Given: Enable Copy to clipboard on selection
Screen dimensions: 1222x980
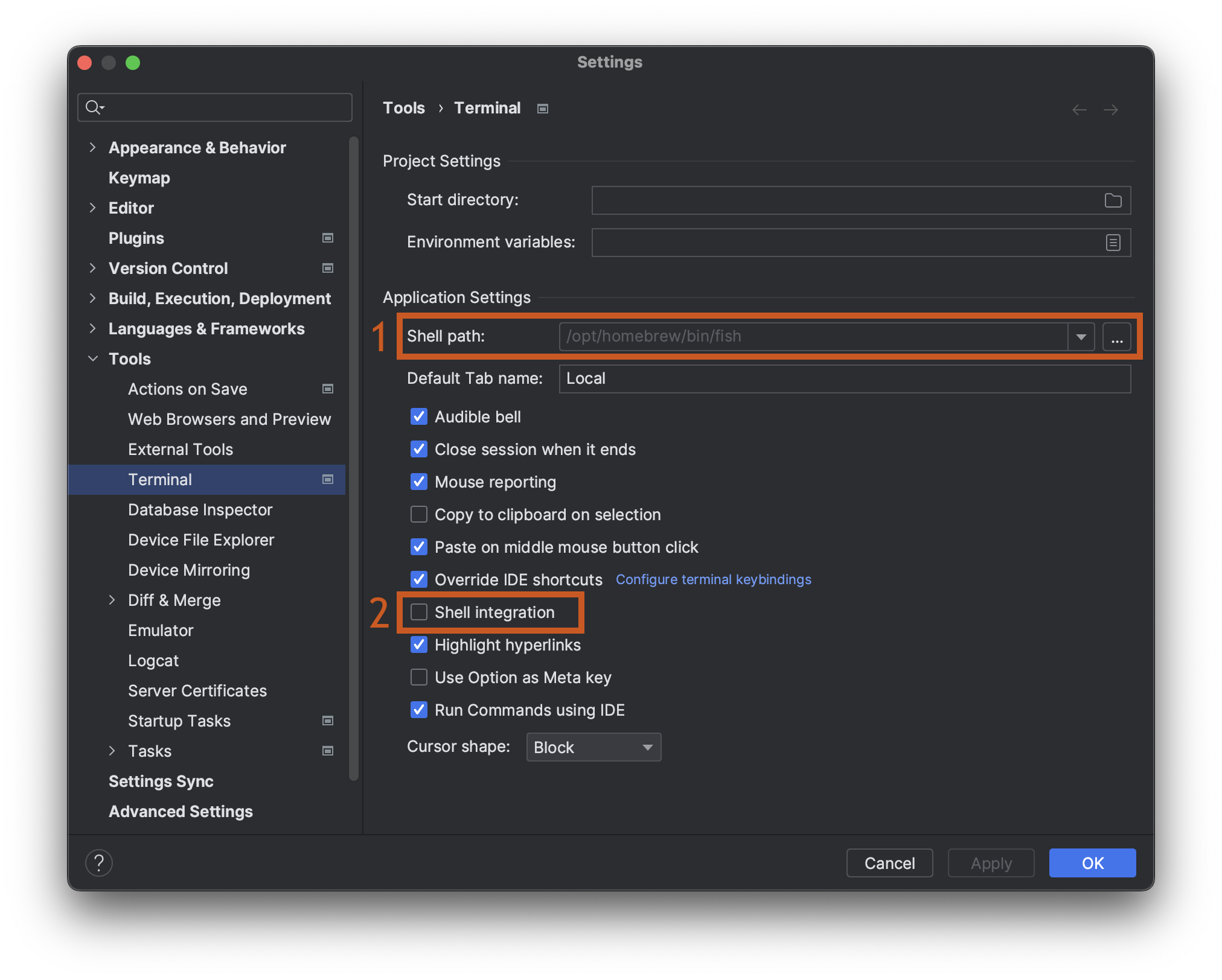Looking at the screenshot, I should click(418, 514).
